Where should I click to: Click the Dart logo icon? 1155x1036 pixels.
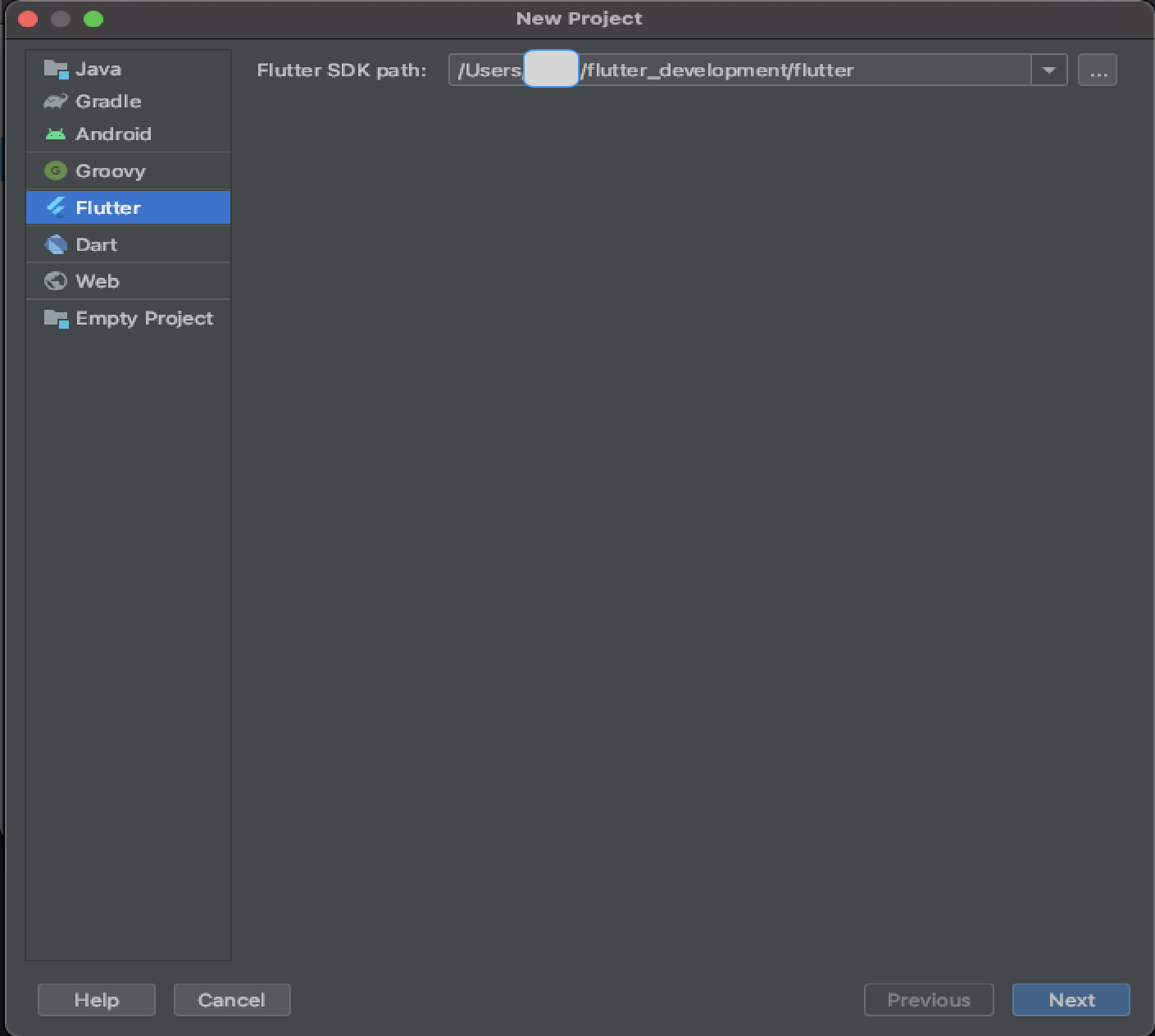[56, 244]
